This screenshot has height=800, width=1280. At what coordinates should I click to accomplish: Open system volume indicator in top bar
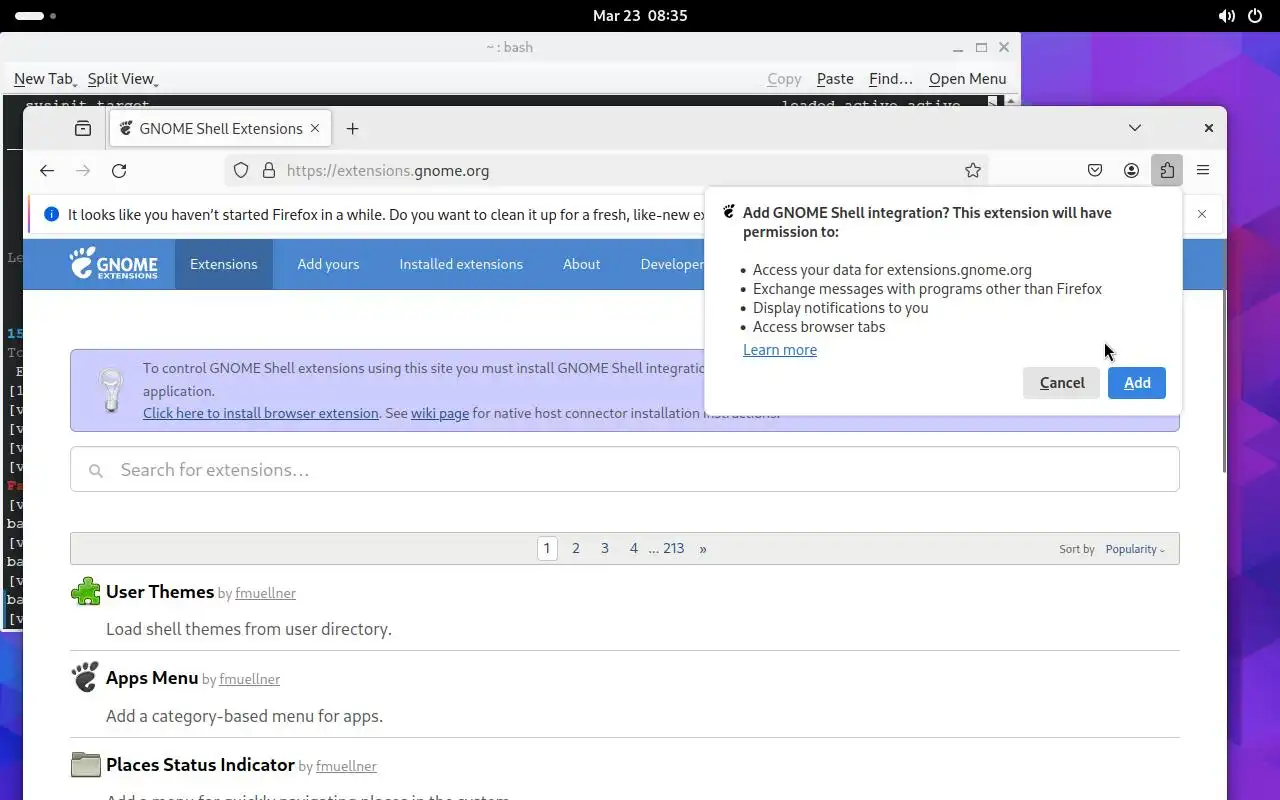(x=1226, y=16)
